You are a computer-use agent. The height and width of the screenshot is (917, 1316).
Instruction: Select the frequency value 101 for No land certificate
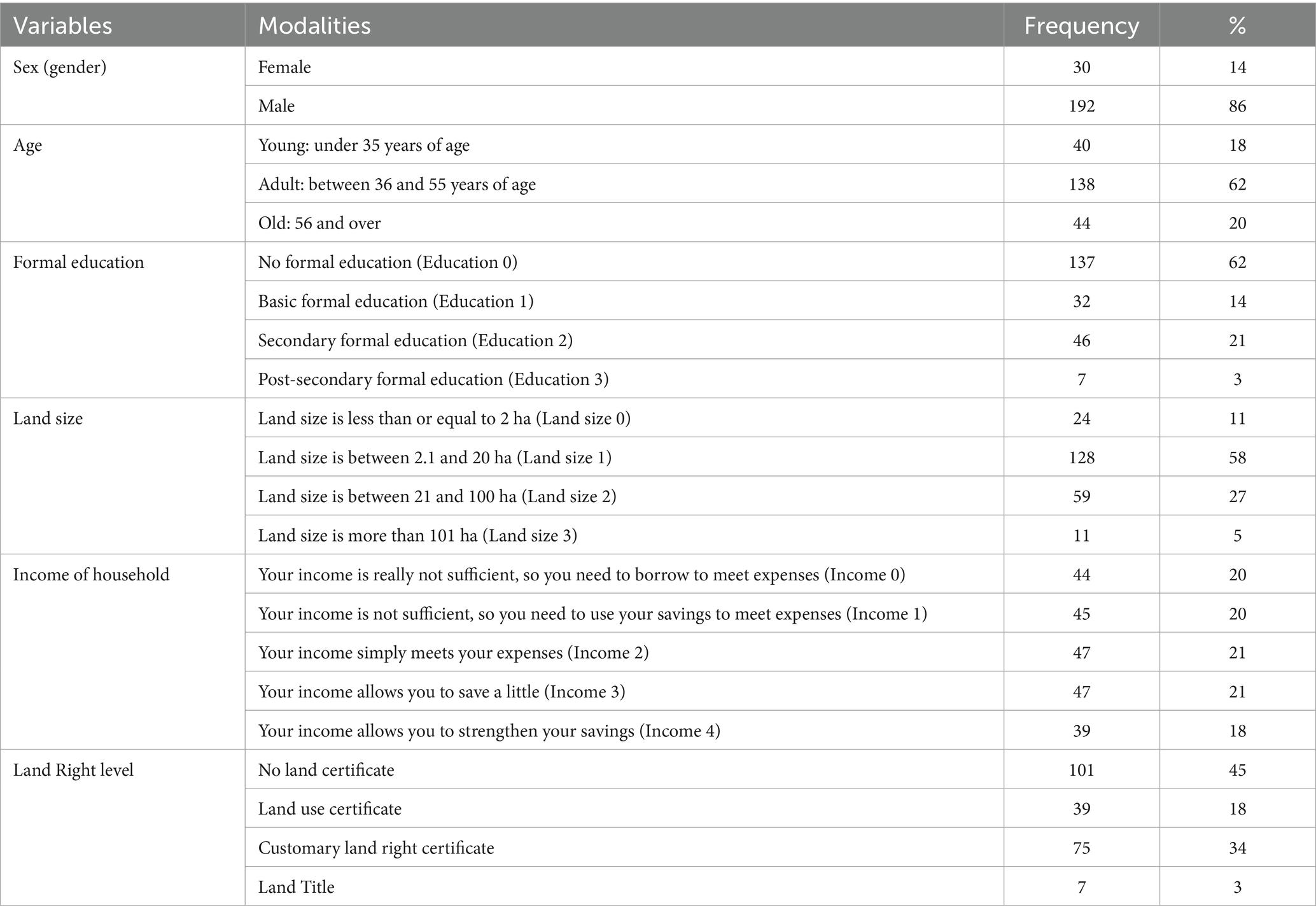point(1081,770)
